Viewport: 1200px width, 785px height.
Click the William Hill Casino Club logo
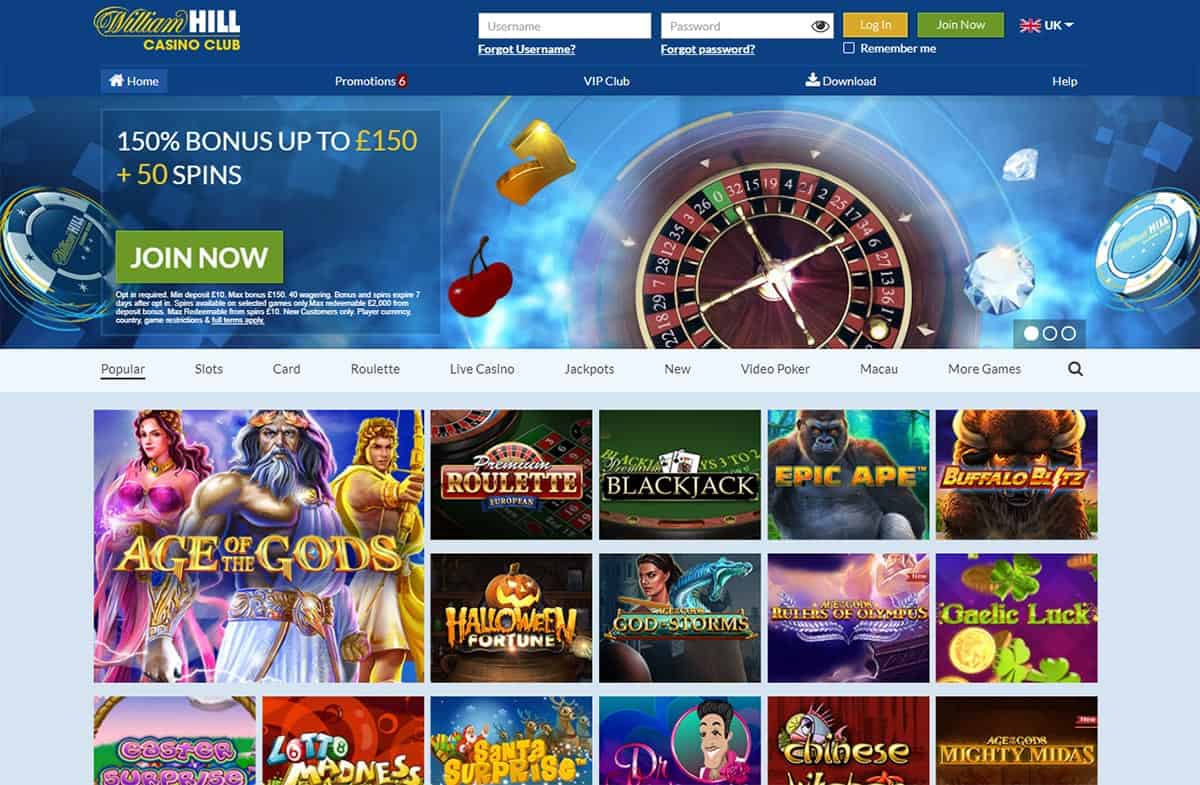167,29
